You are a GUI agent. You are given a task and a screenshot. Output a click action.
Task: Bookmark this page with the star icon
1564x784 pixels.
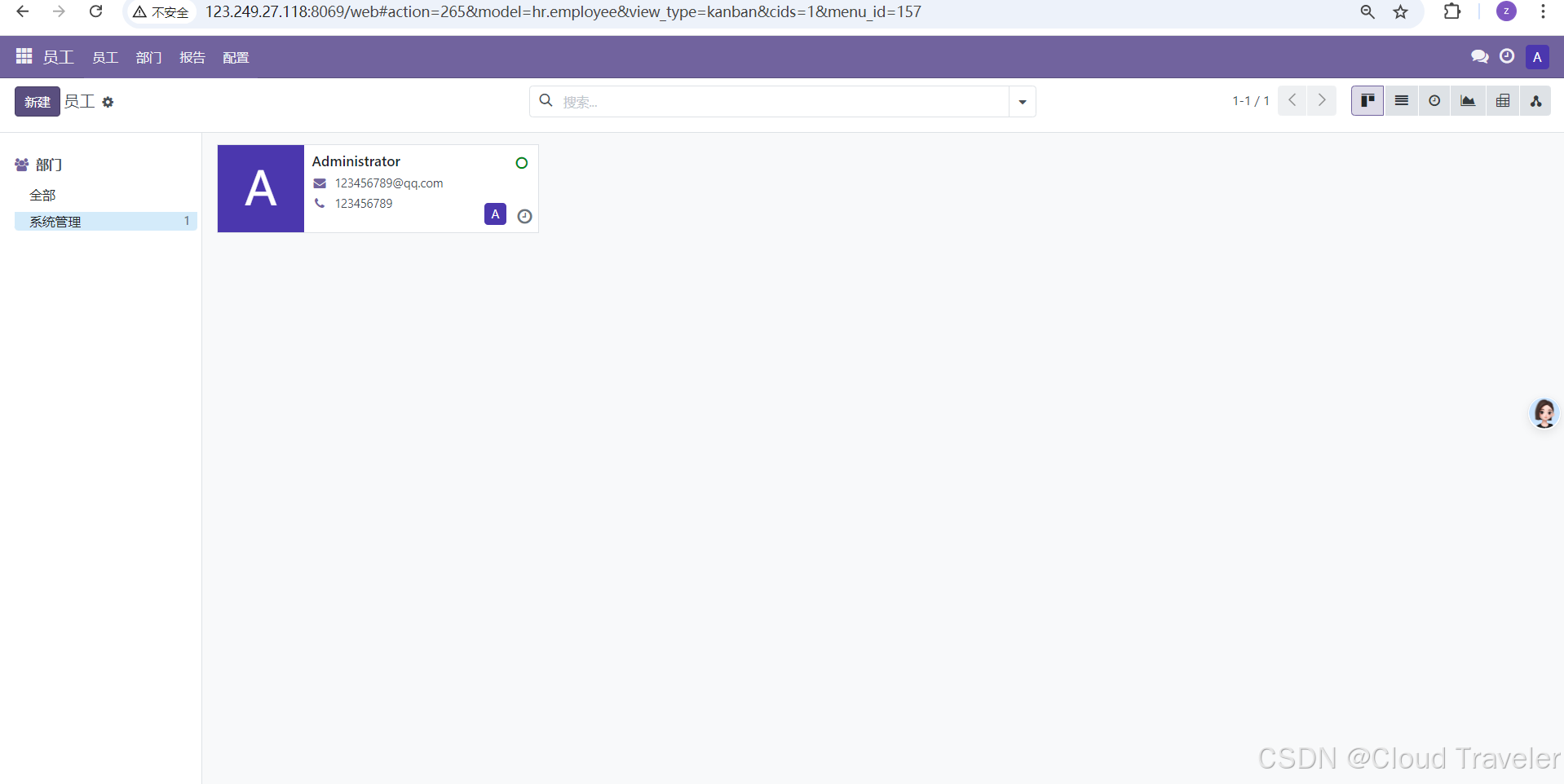coord(1400,11)
